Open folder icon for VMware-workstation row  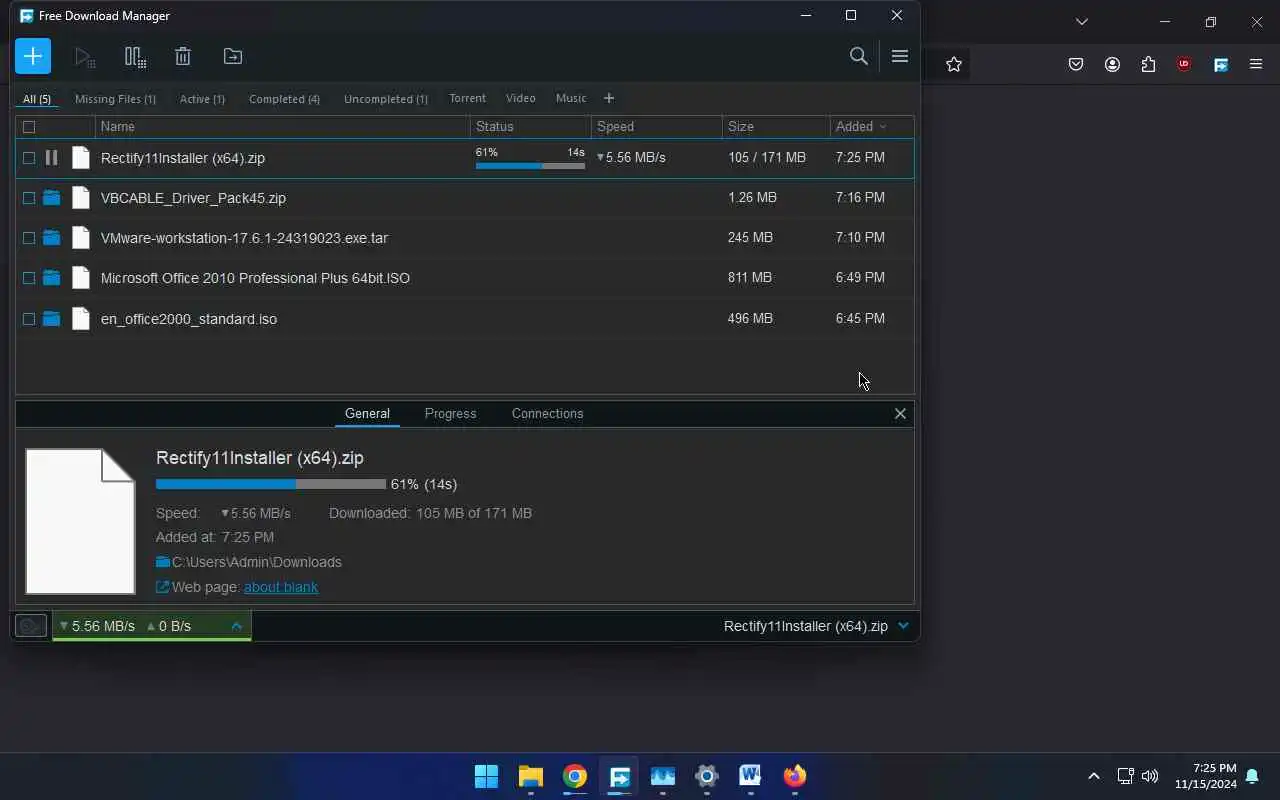pos(52,238)
